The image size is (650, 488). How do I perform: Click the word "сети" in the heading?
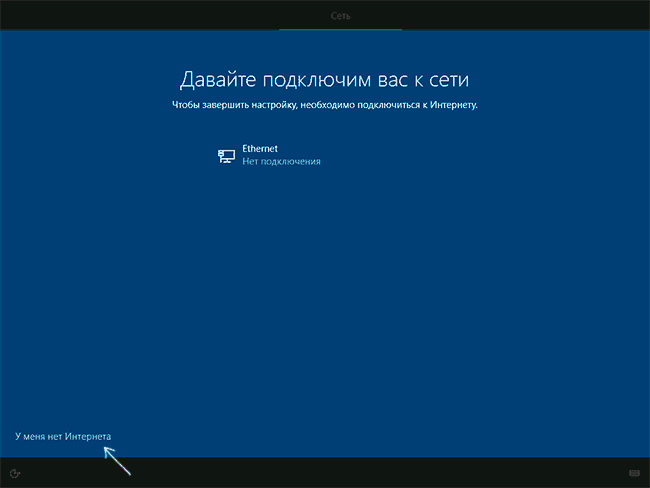[448, 79]
